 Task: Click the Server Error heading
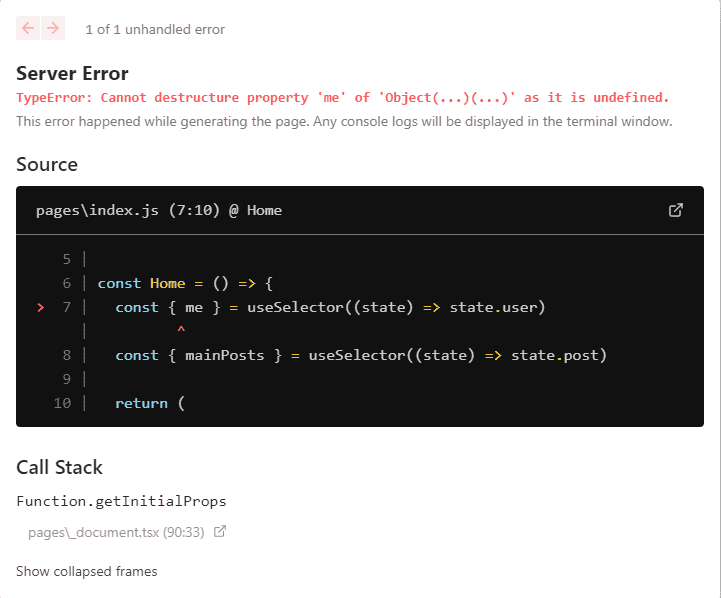click(72, 73)
